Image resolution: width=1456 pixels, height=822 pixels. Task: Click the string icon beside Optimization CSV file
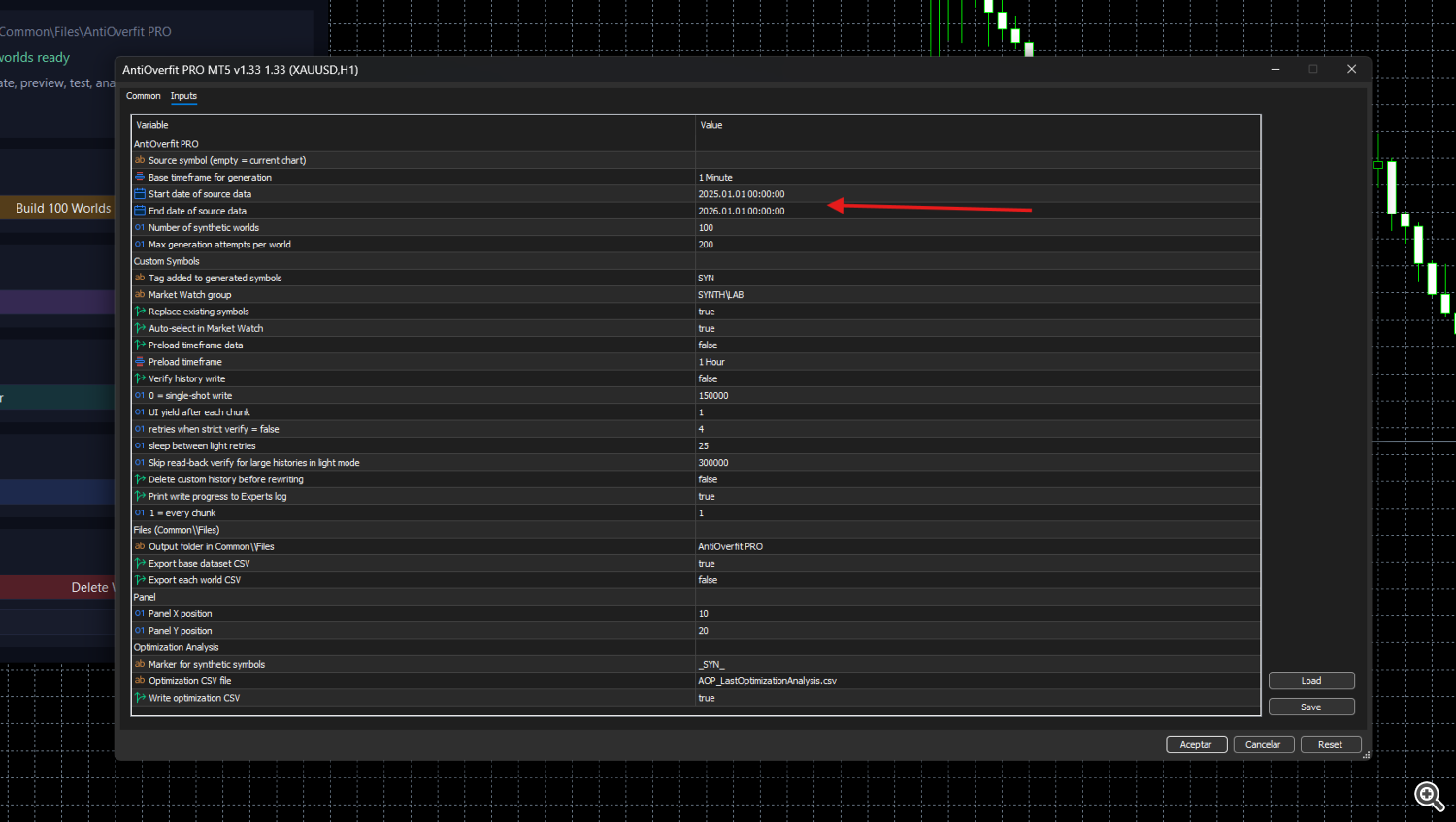click(140, 681)
